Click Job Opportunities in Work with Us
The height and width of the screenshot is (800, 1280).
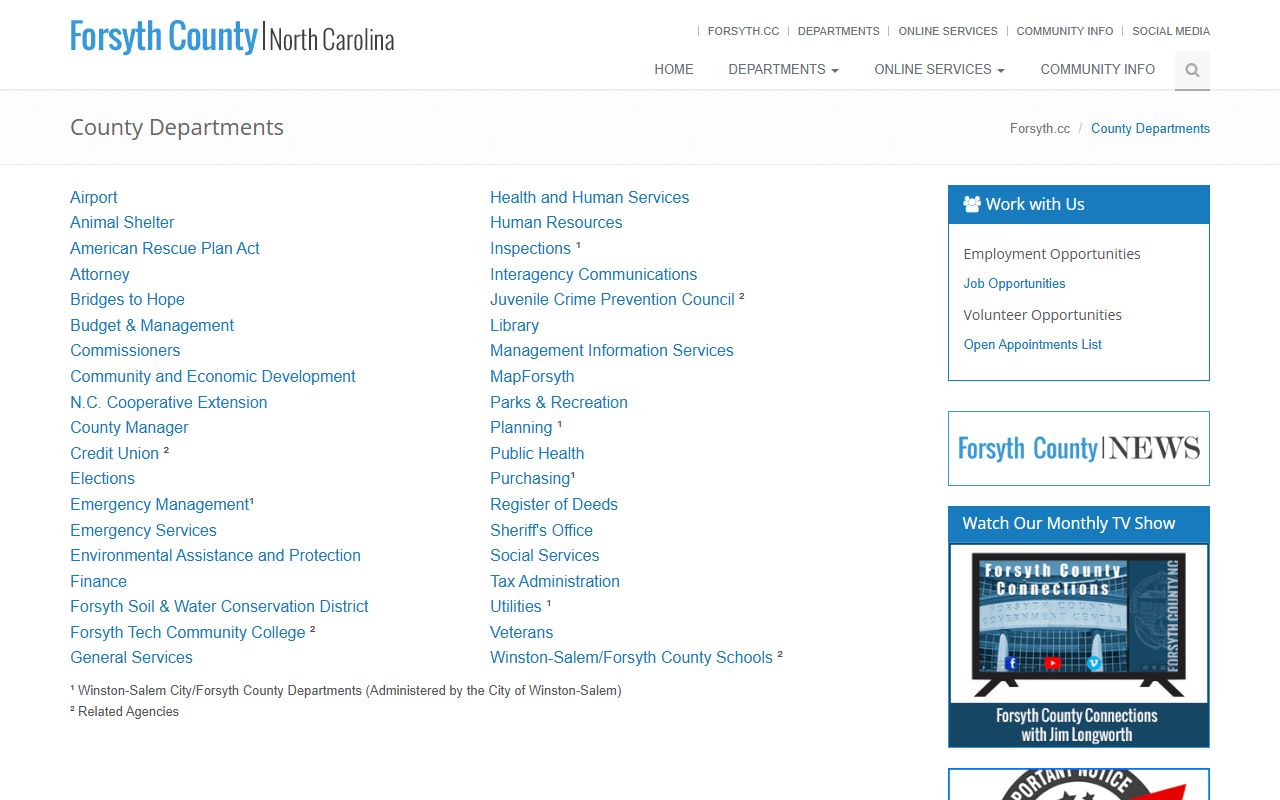pos(1014,283)
